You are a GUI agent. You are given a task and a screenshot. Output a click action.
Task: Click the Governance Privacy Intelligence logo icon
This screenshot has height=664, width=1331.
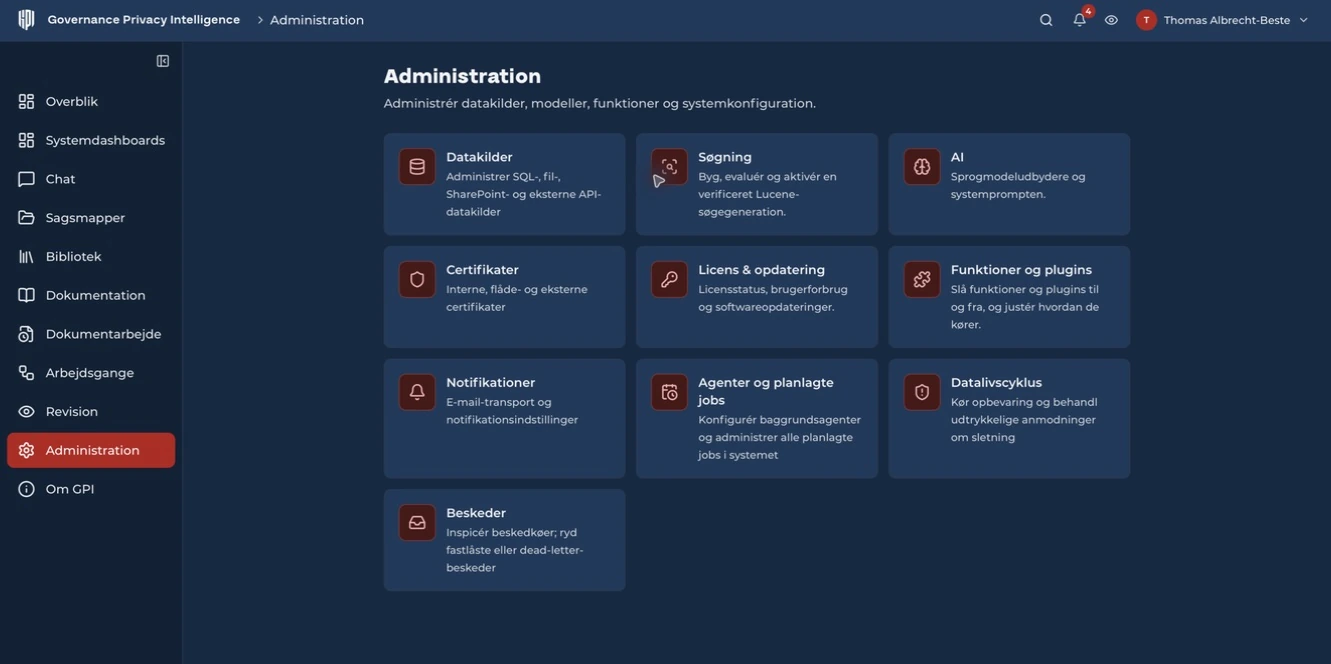click(26, 20)
